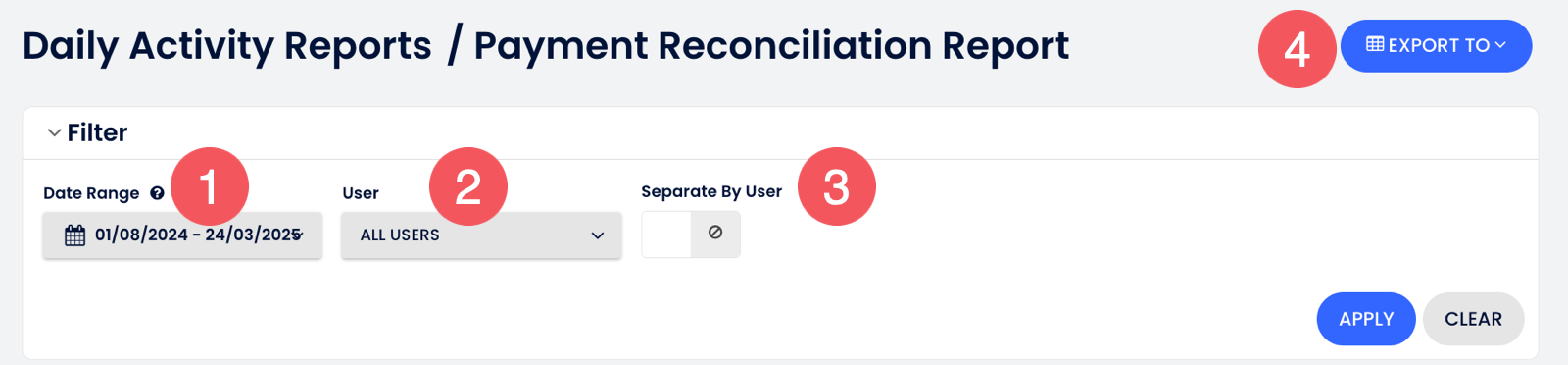
Task: Click the Filter heading text
Action: (x=97, y=132)
